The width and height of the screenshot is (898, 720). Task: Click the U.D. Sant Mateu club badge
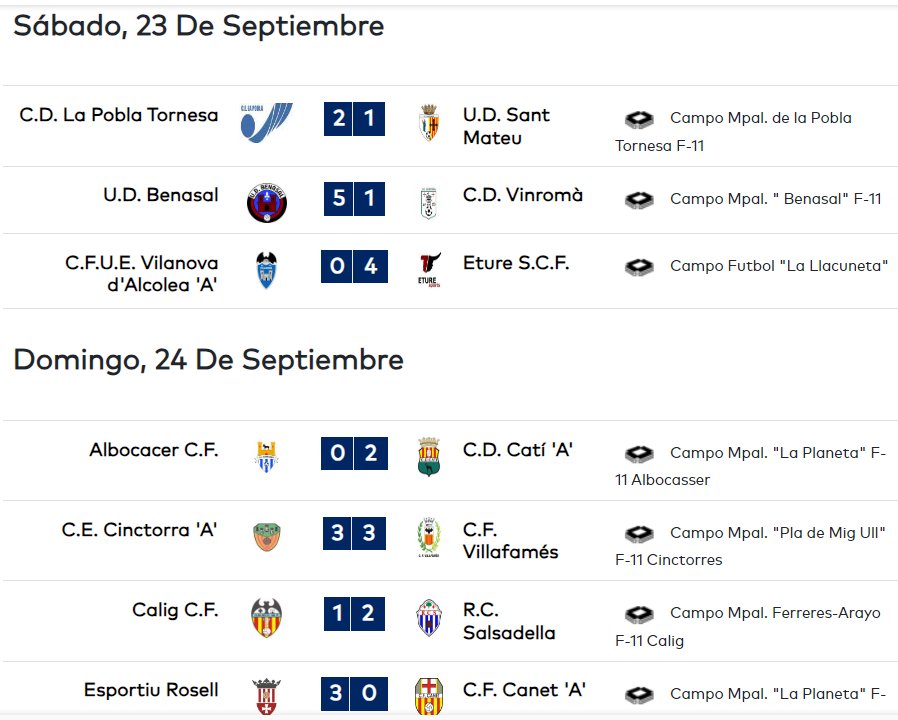(429, 122)
